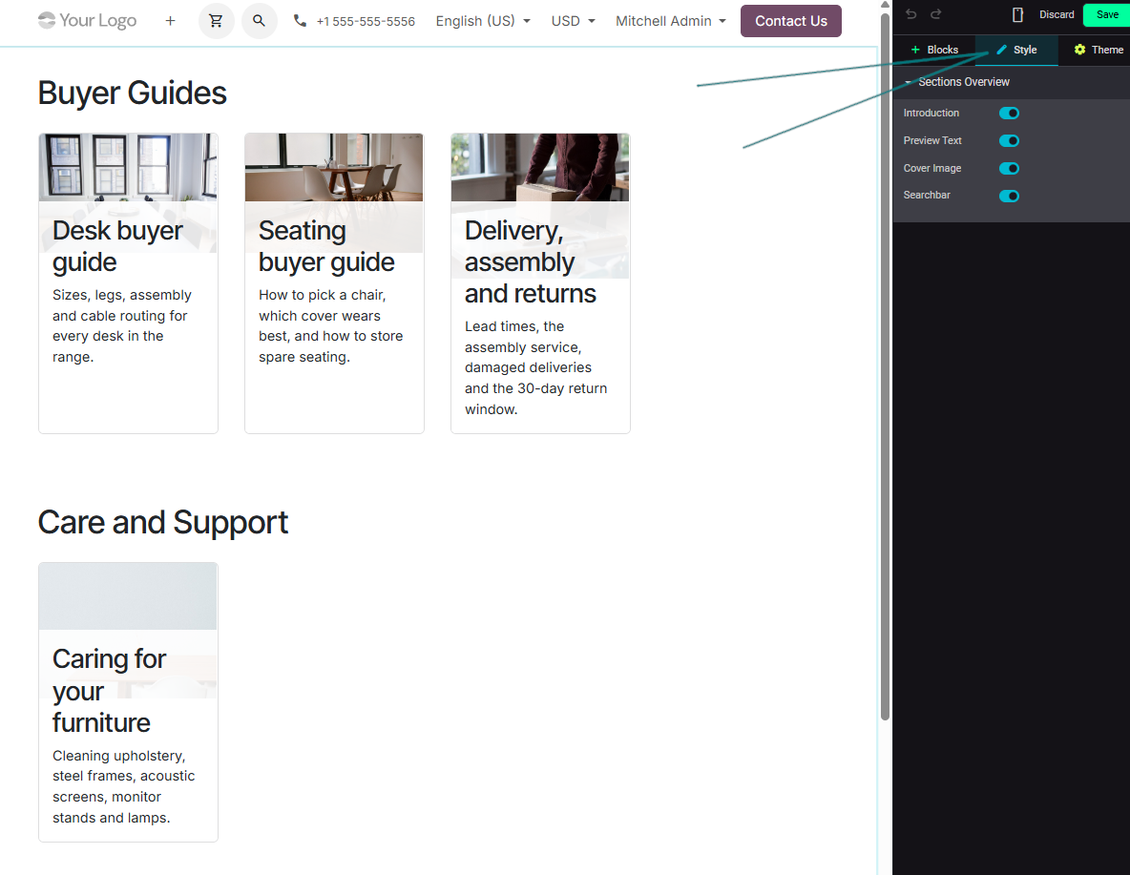This screenshot has height=875, width=1130.
Task: Click the 'Cleaning upholstery, steel frames' text
Action: [123, 786]
